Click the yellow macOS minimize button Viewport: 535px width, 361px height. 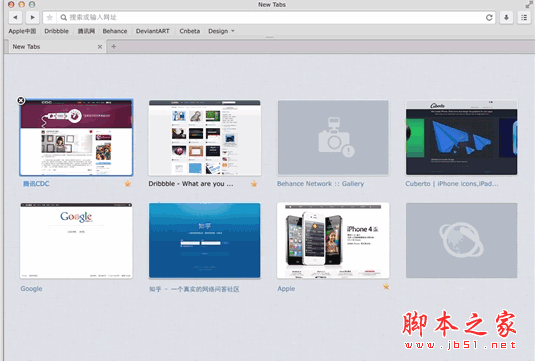tap(21, 4)
